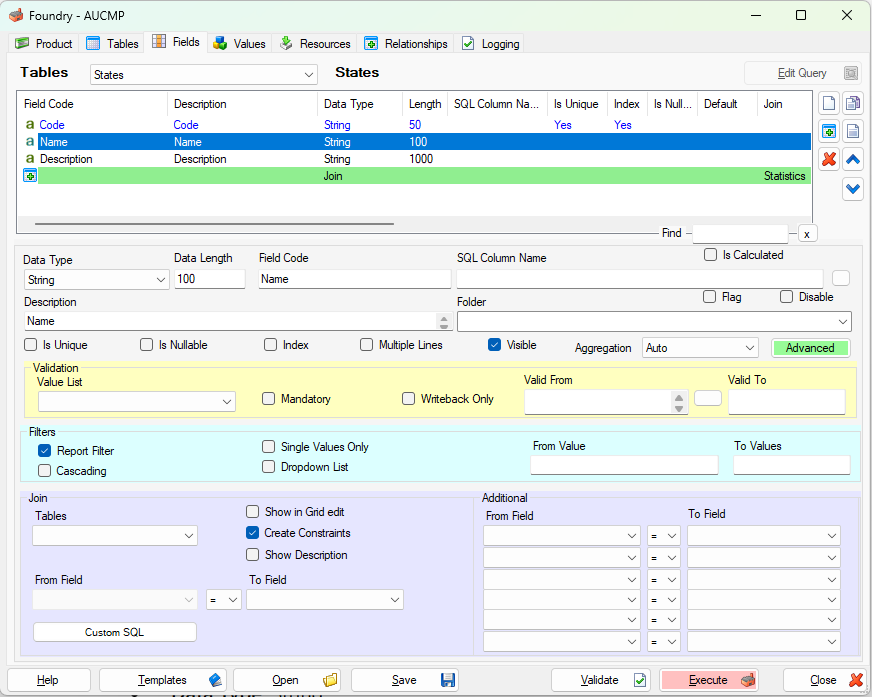Click the Edit Query icon

(x=850, y=73)
